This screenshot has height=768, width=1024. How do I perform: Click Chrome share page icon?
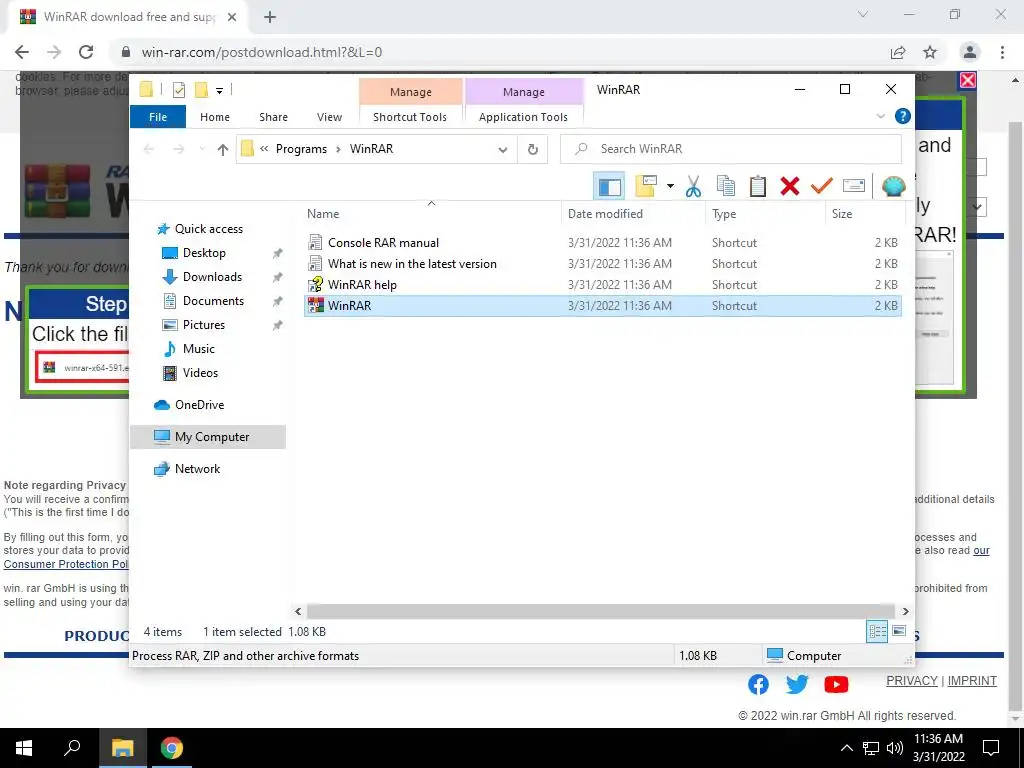pos(898,52)
